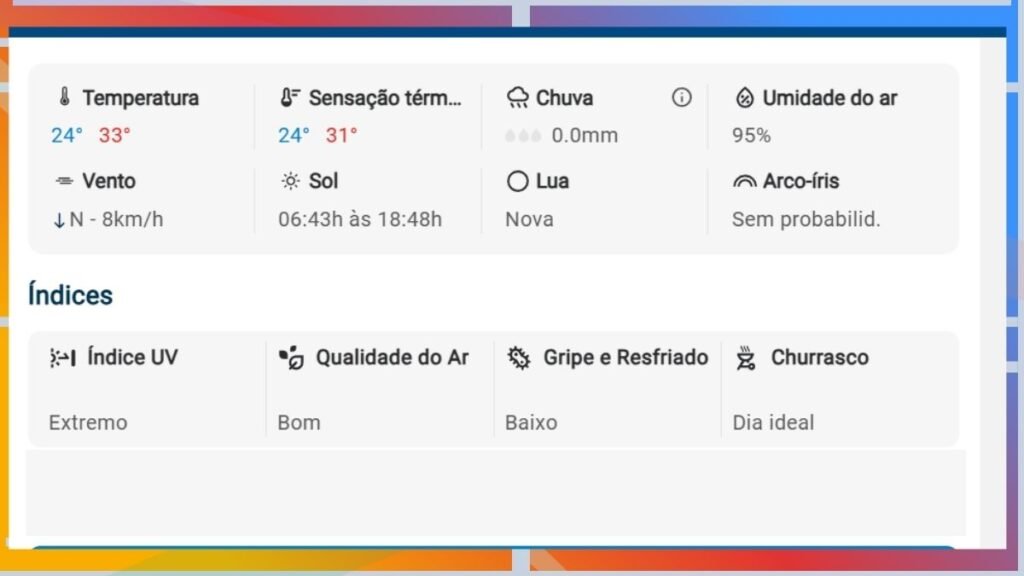Open the Churrasco 'Dia ideal' card
The height and width of the screenshot is (576, 1024).
click(773, 422)
